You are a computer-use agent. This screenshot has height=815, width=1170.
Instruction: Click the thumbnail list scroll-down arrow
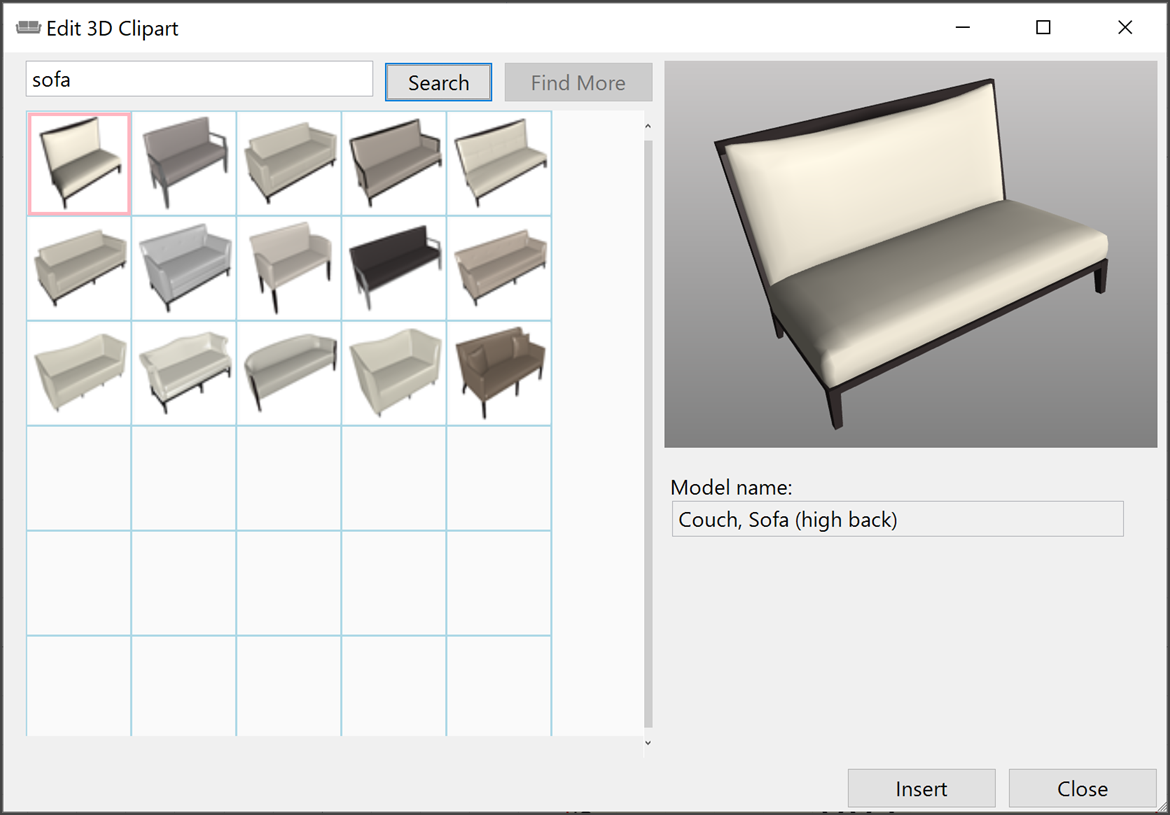pyautogui.click(x=648, y=743)
